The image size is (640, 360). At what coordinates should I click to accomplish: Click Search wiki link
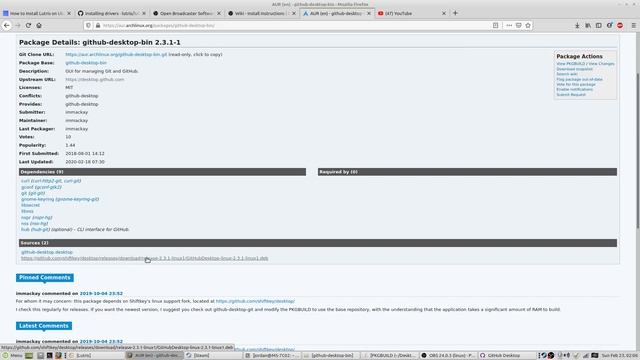coord(567,74)
